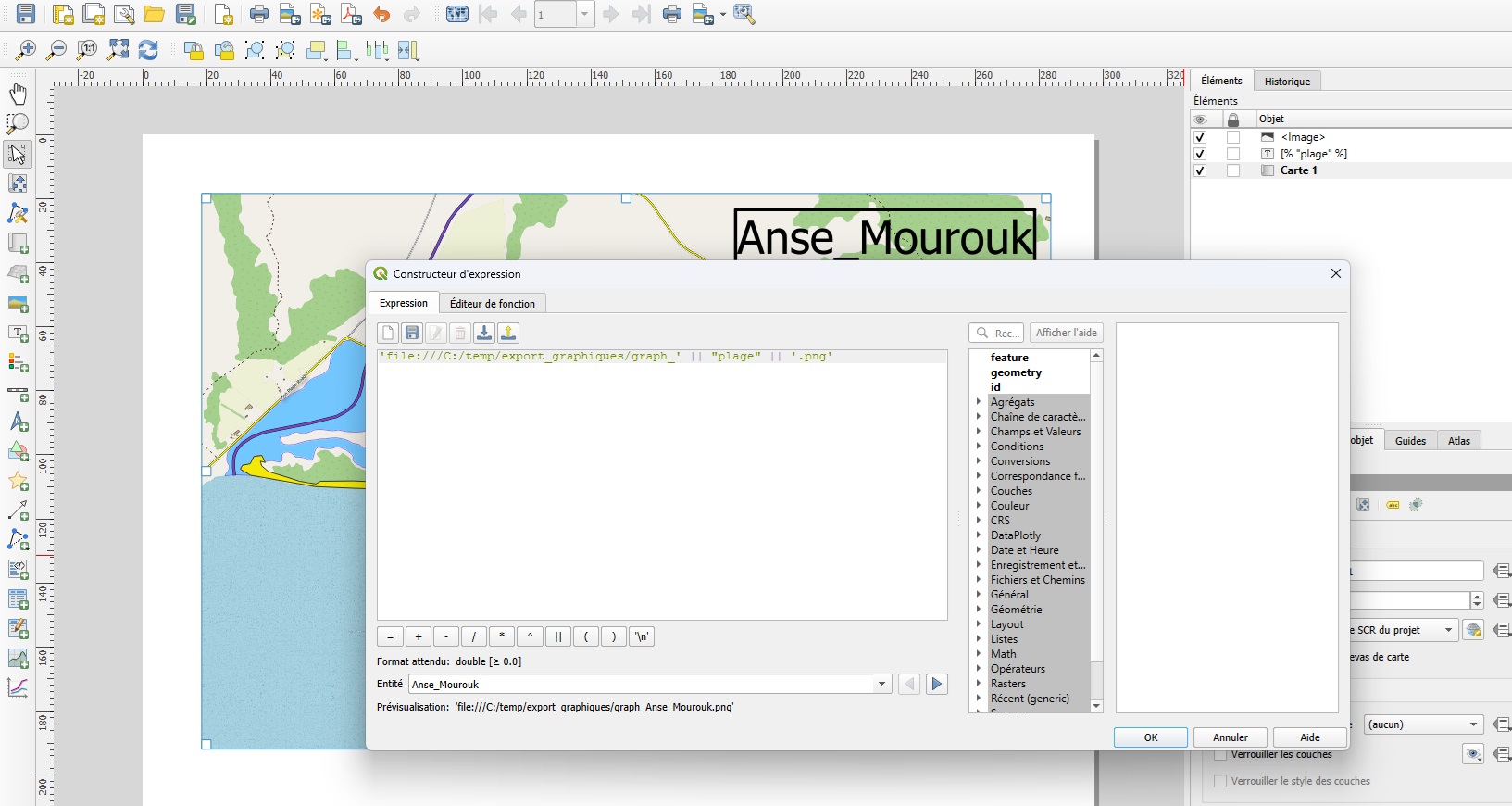The height and width of the screenshot is (806, 1512).
Task: Zoom in with the plus magnifier
Action: pyautogui.click(x=26, y=50)
